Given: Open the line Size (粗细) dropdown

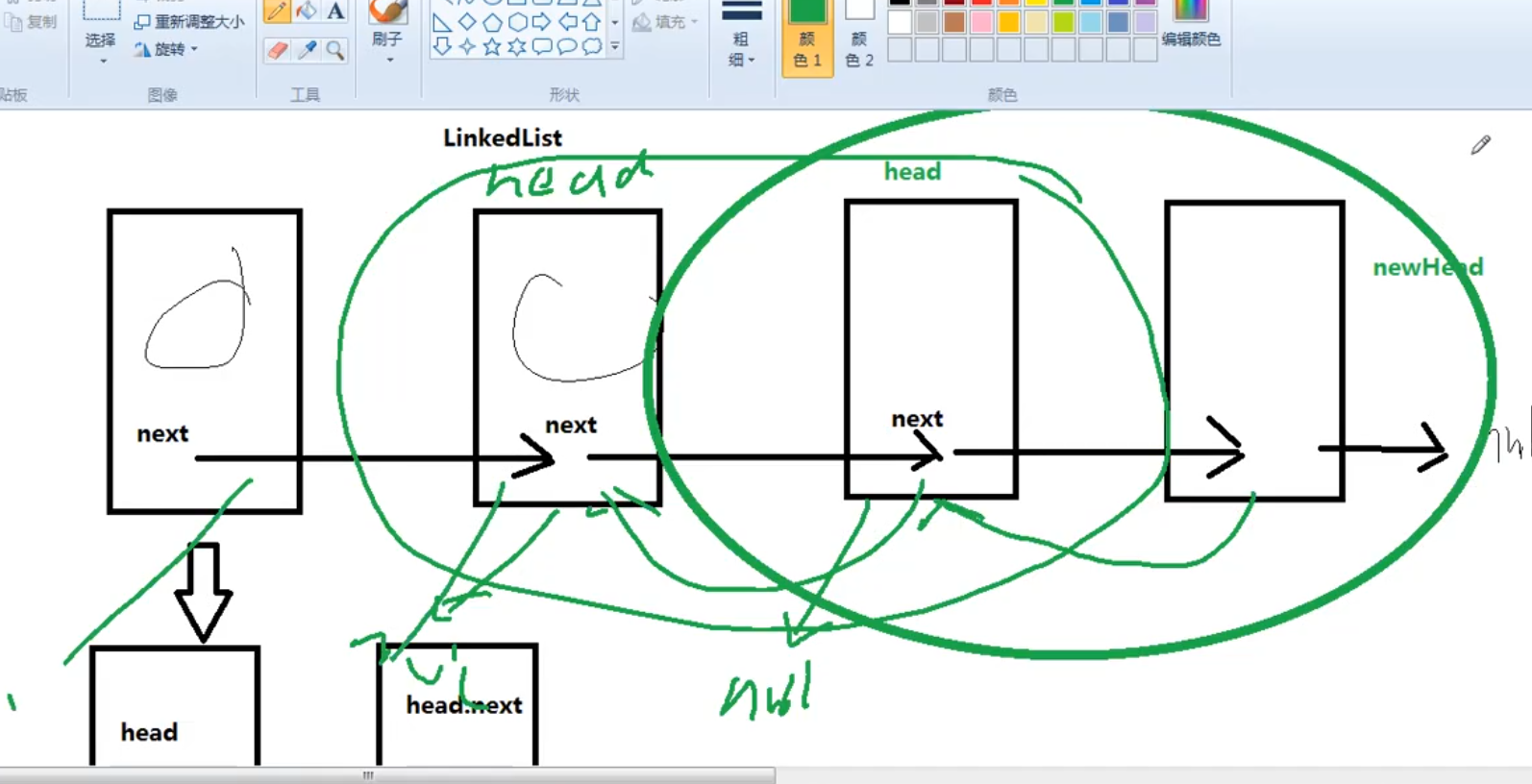Looking at the screenshot, I should pos(741,43).
